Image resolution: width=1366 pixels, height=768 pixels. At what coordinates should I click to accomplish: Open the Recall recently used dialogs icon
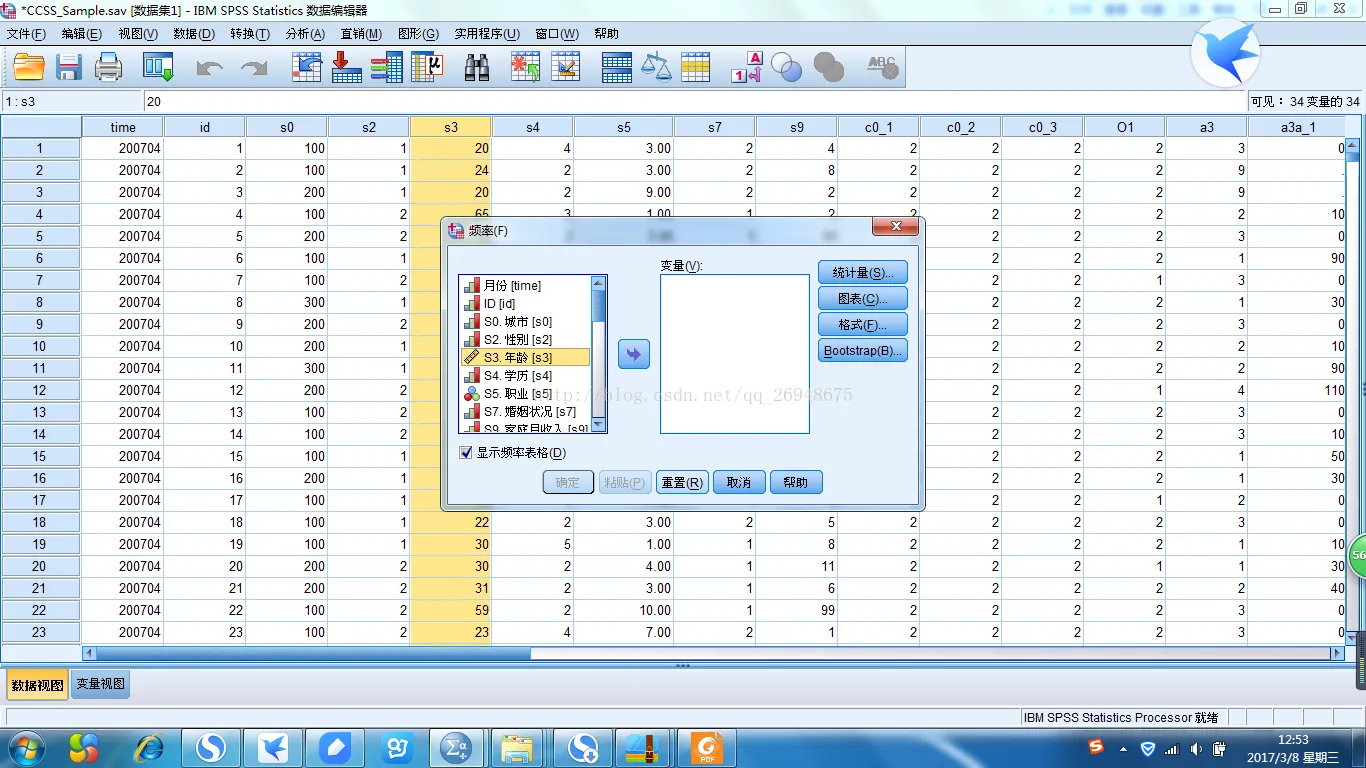tap(158, 67)
